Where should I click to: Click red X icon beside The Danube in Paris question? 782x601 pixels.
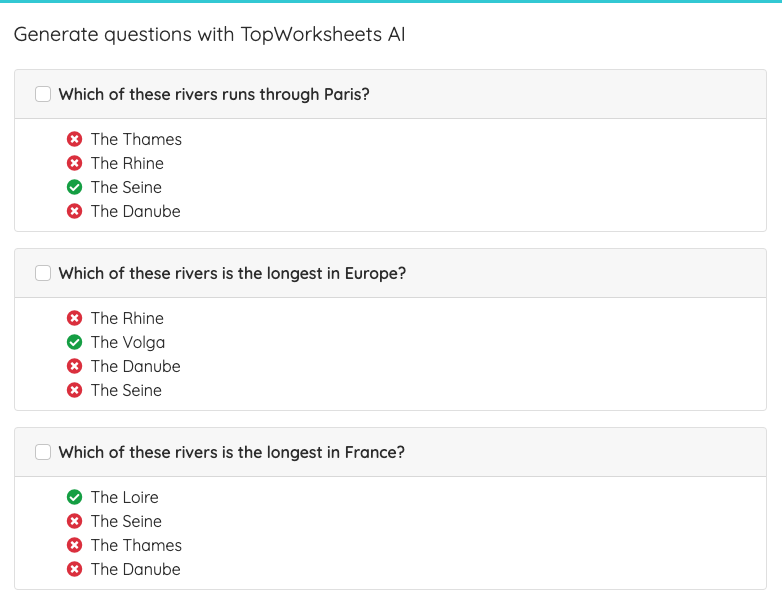tap(74, 211)
